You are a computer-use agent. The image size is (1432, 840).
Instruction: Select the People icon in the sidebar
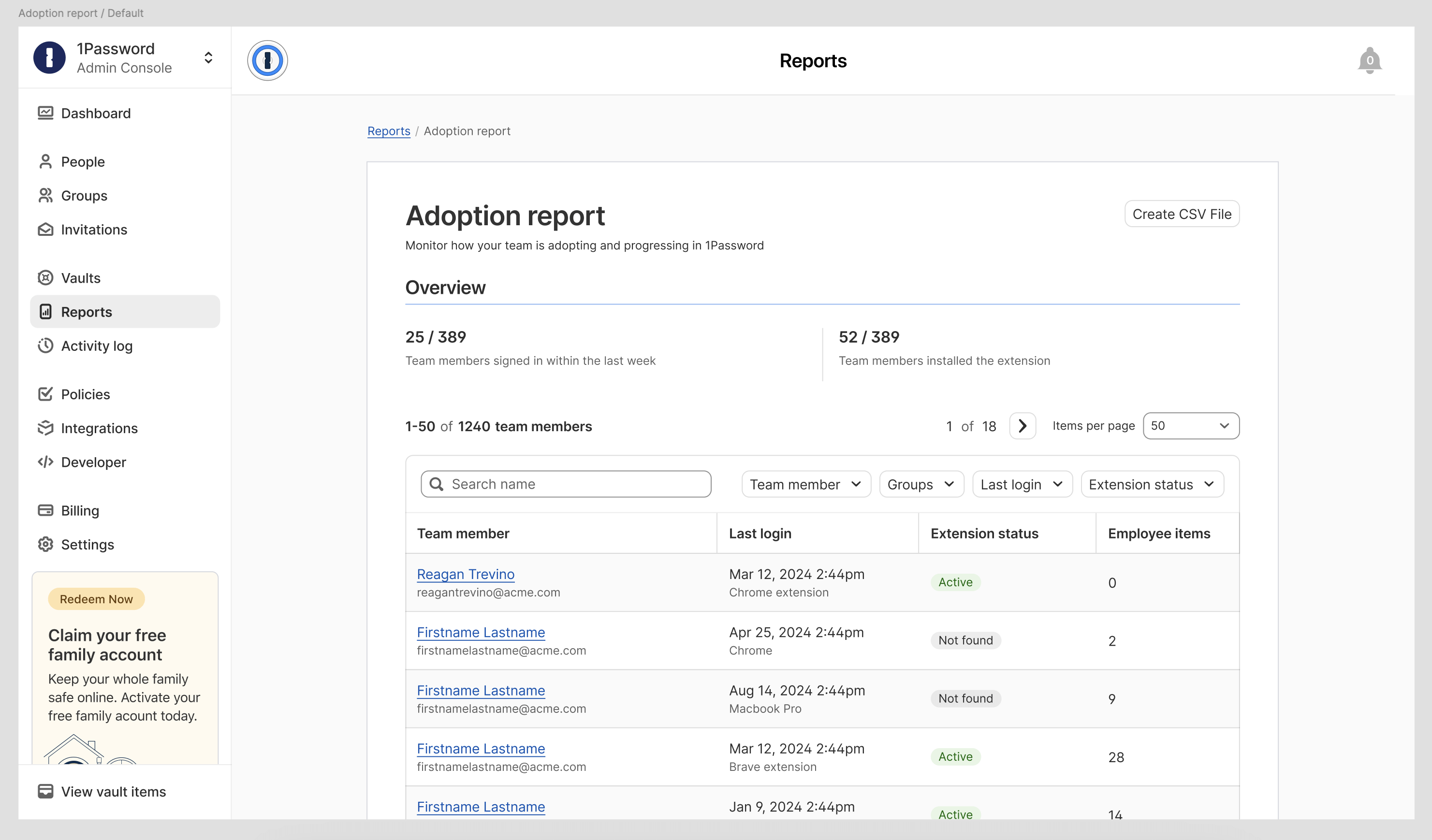pos(45,161)
